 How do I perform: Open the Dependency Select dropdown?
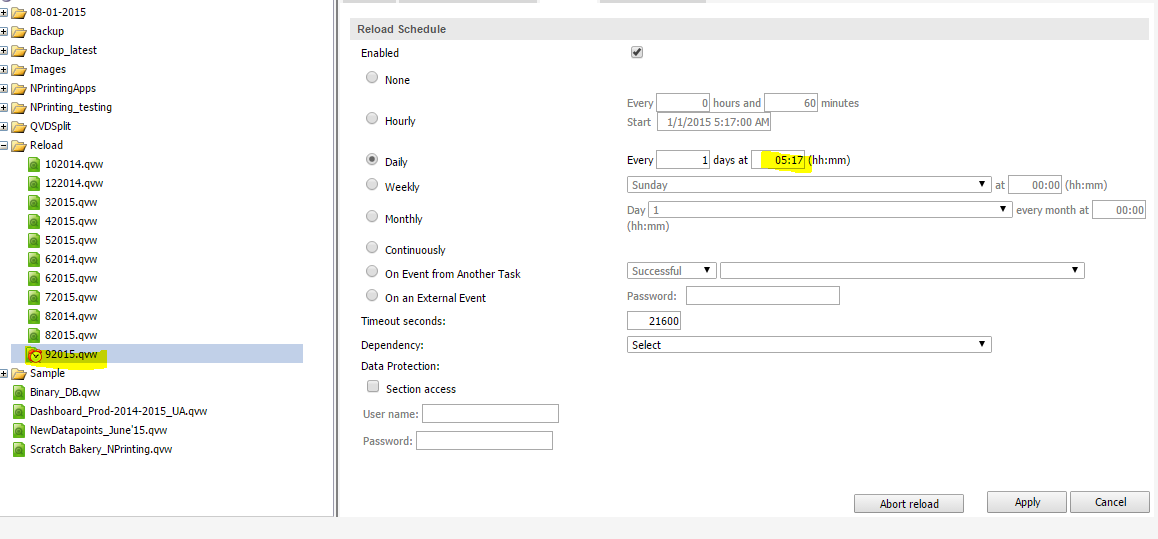pos(809,344)
